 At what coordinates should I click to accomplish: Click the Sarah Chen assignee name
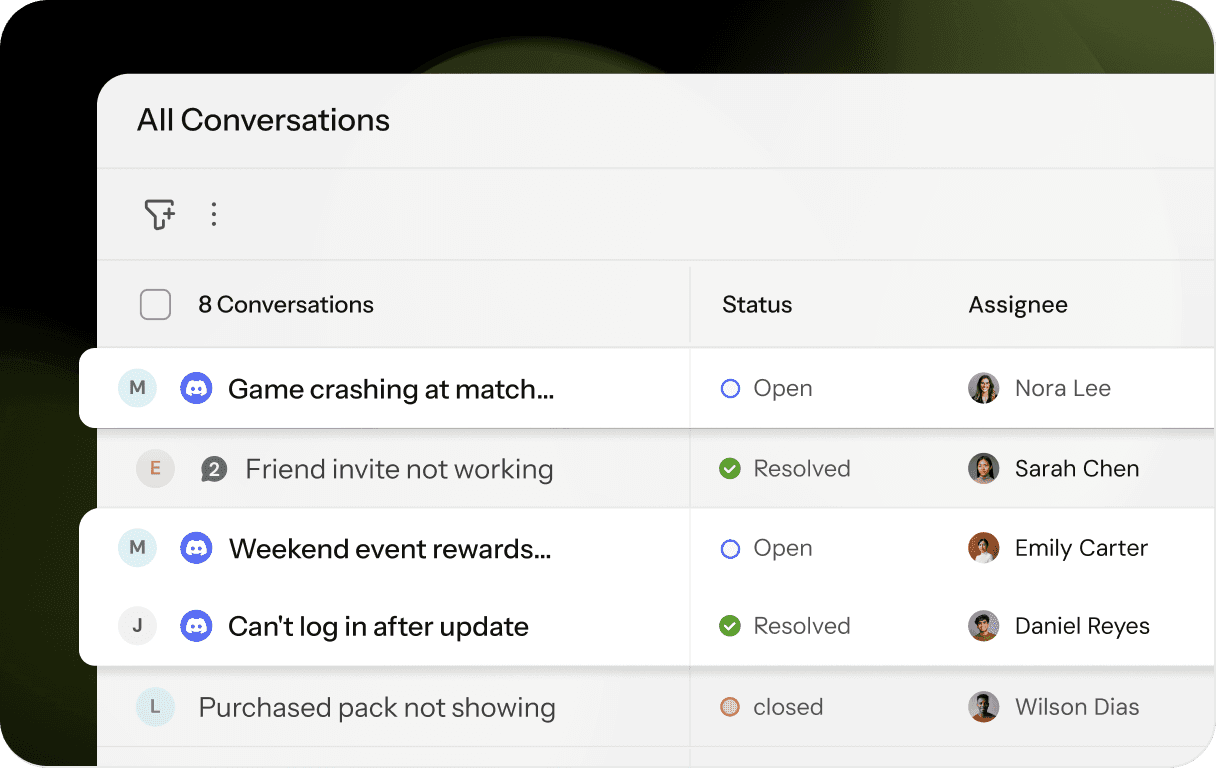[1077, 468]
